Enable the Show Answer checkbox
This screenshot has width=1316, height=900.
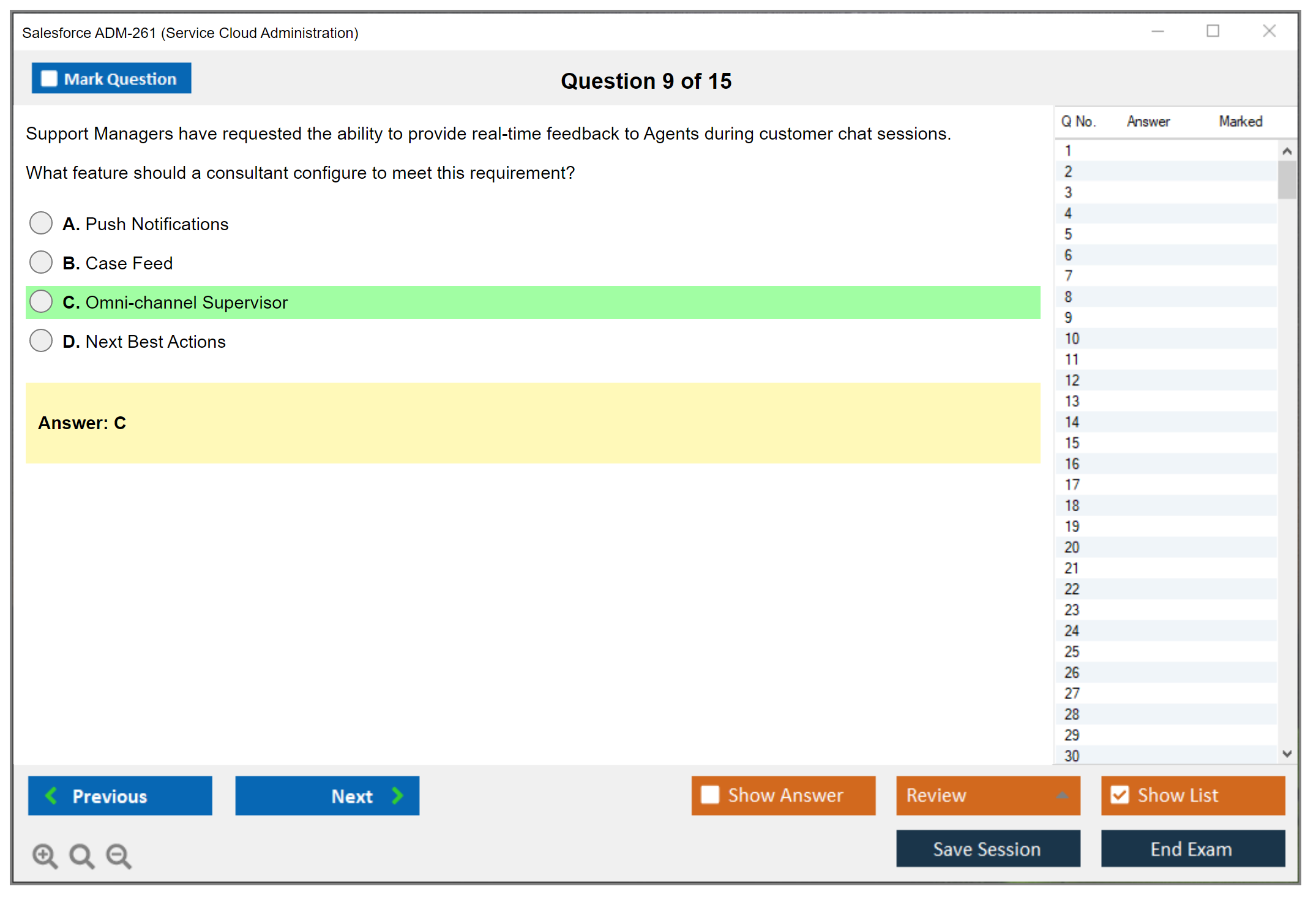[710, 795]
